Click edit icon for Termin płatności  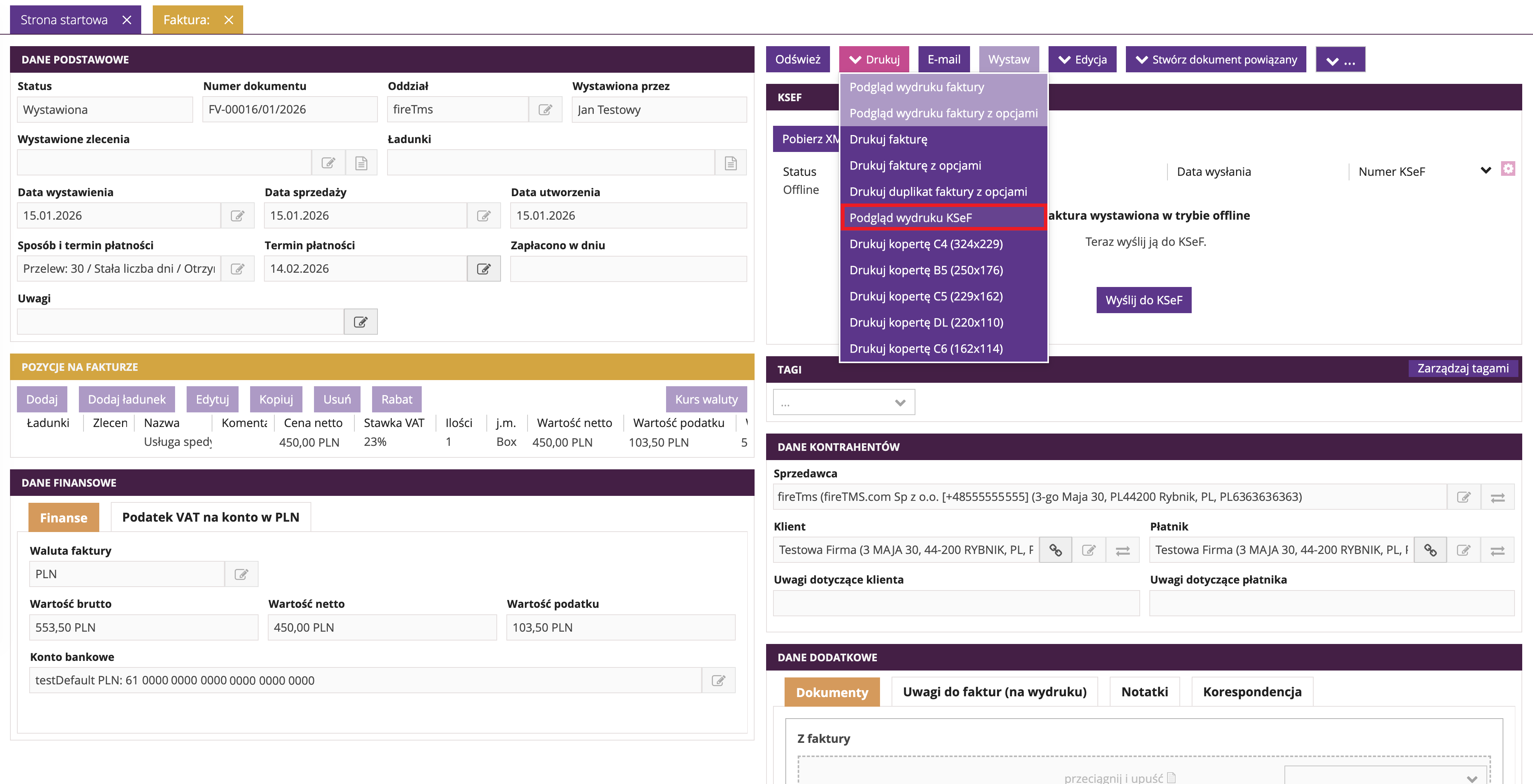click(x=484, y=269)
